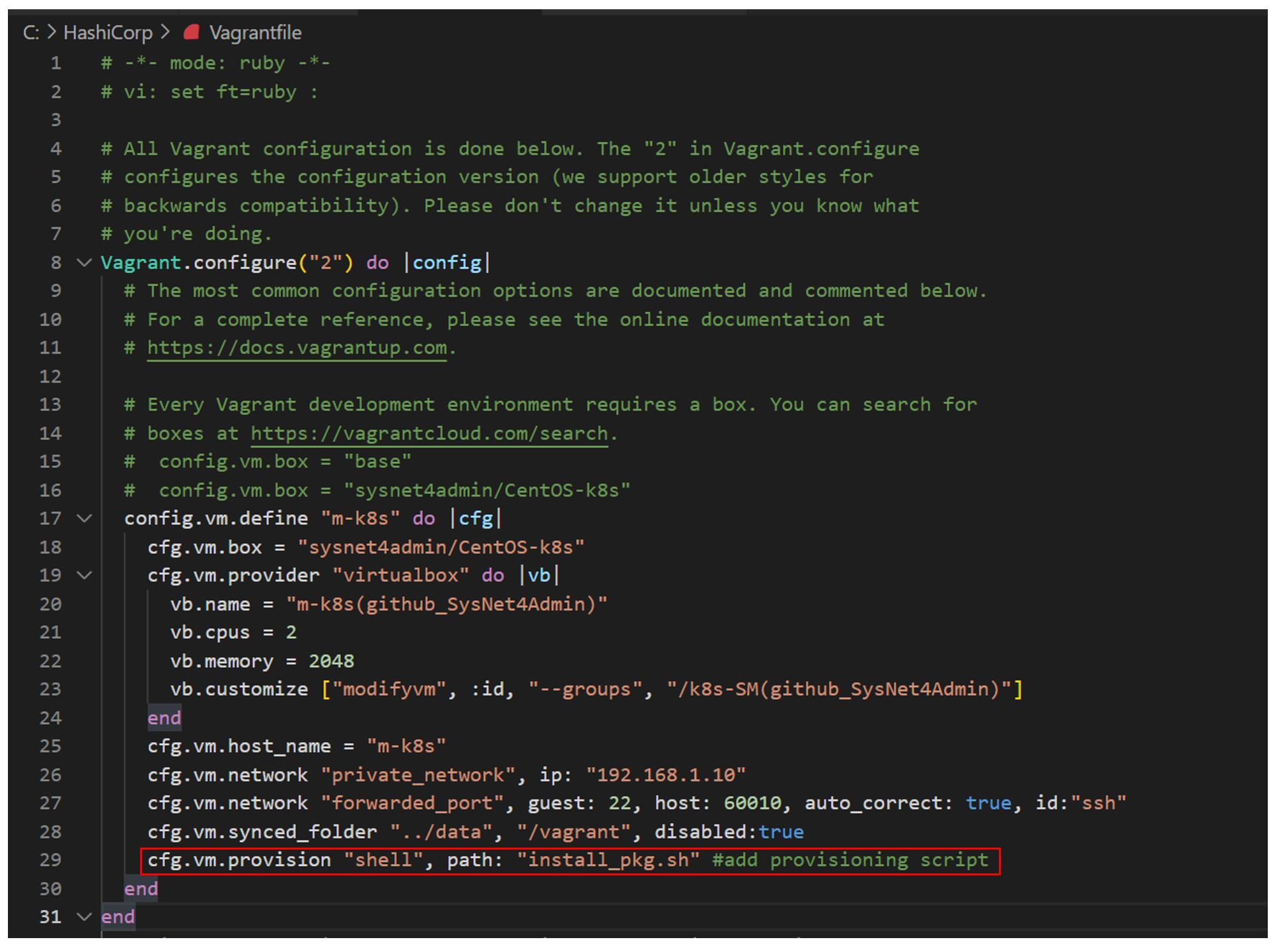The width and height of the screenshot is (1281, 952).
Task: Click the Vagrantfile breadcrumb label
Action: pyautogui.click(x=255, y=32)
